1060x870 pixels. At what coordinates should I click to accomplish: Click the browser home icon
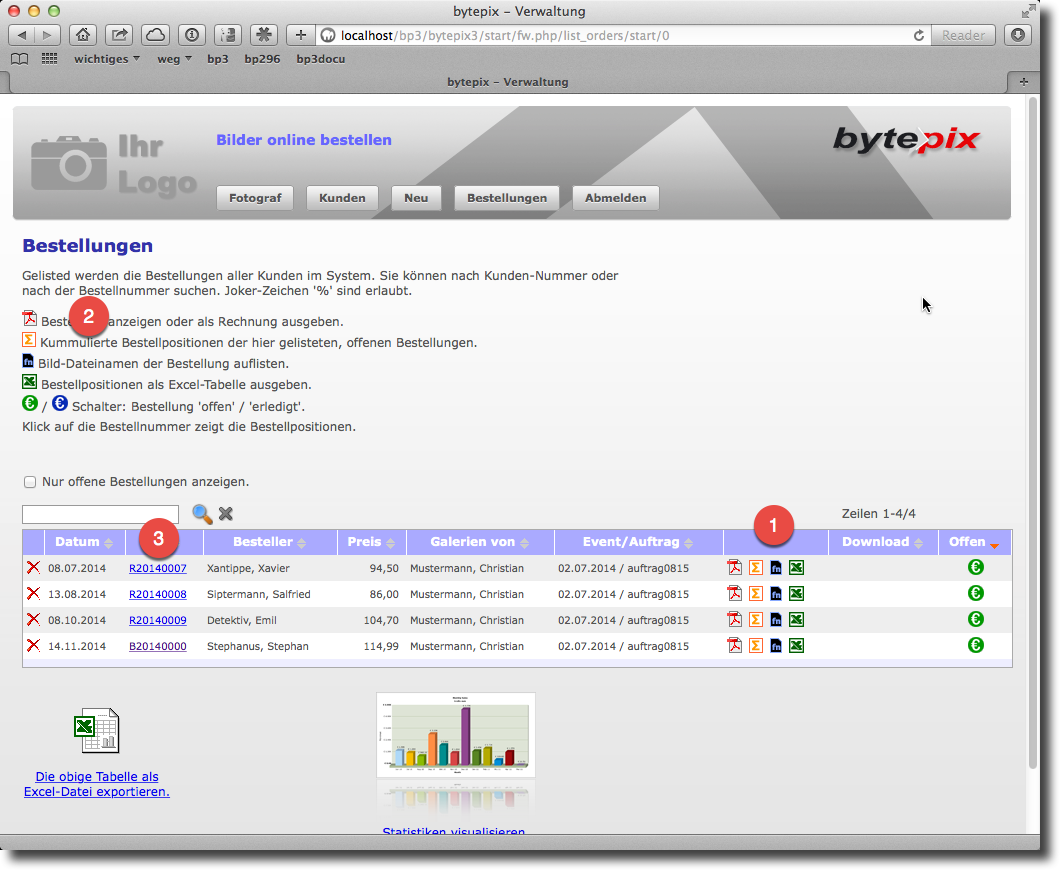click(83, 34)
